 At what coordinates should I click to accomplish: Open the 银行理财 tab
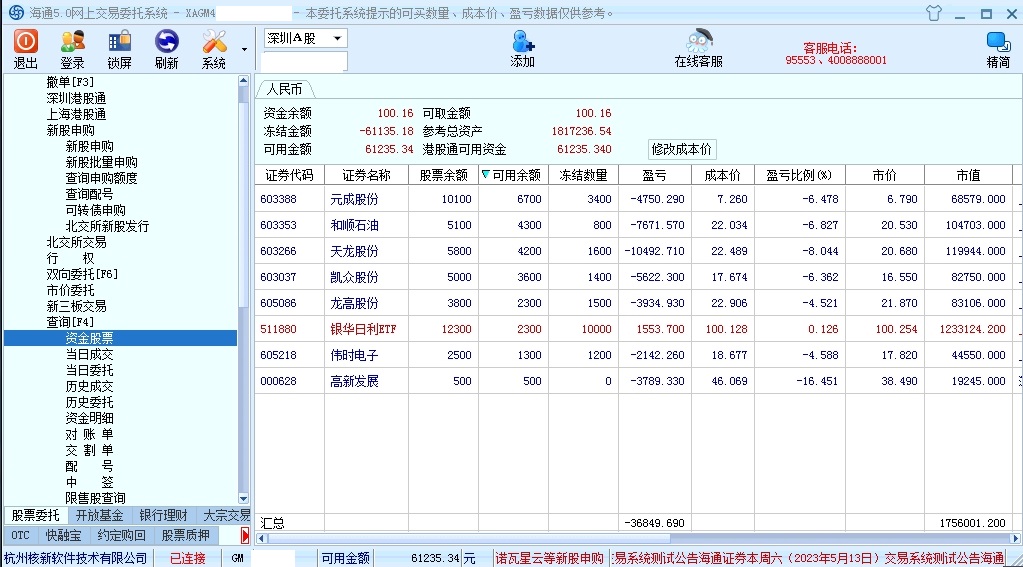[x=162, y=515]
